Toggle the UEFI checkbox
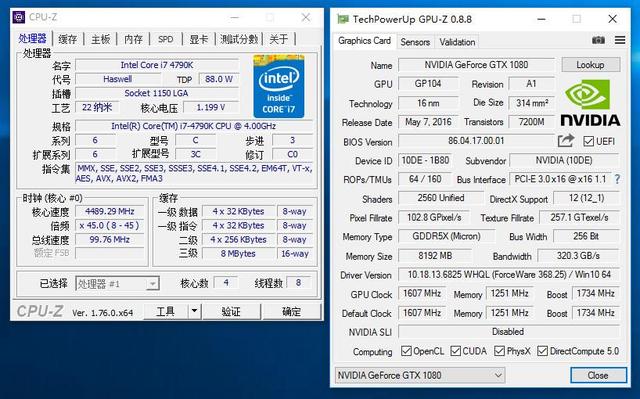This screenshot has width=640, height=399. pyautogui.click(x=588, y=141)
